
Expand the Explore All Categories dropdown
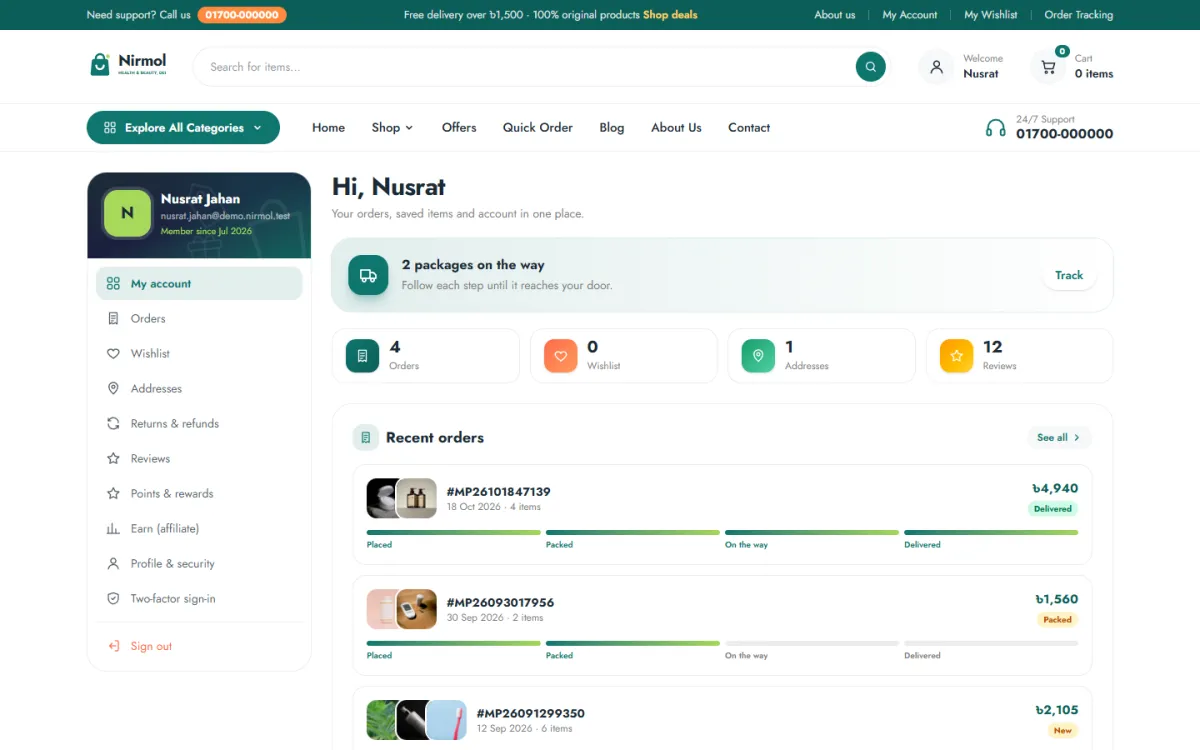183,127
